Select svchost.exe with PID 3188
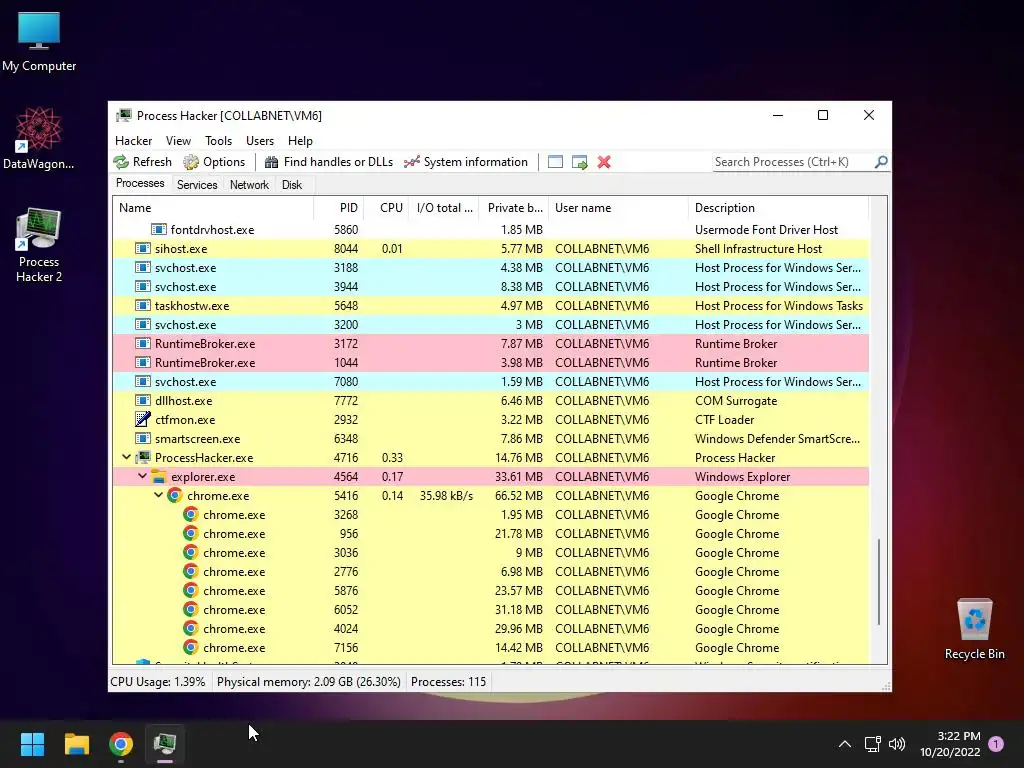 pyautogui.click(x=491, y=267)
